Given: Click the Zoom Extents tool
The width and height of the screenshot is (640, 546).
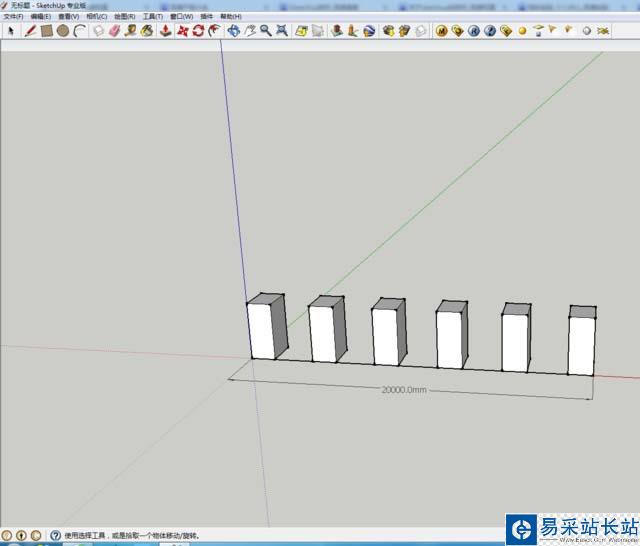Looking at the screenshot, I should click(x=282, y=31).
